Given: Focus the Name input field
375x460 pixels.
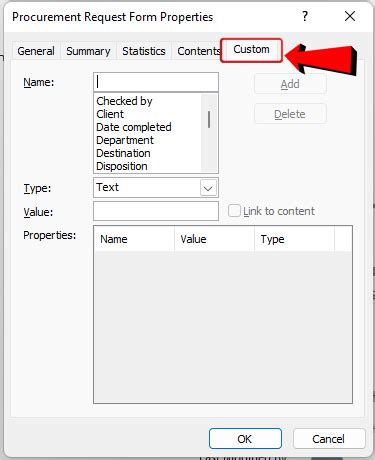Looking at the screenshot, I should [x=156, y=82].
